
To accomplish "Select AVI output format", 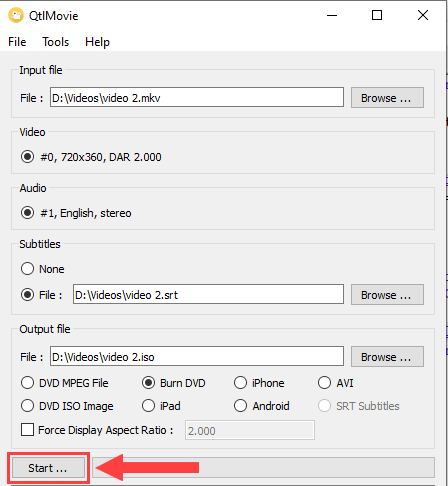I will pos(336,383).
